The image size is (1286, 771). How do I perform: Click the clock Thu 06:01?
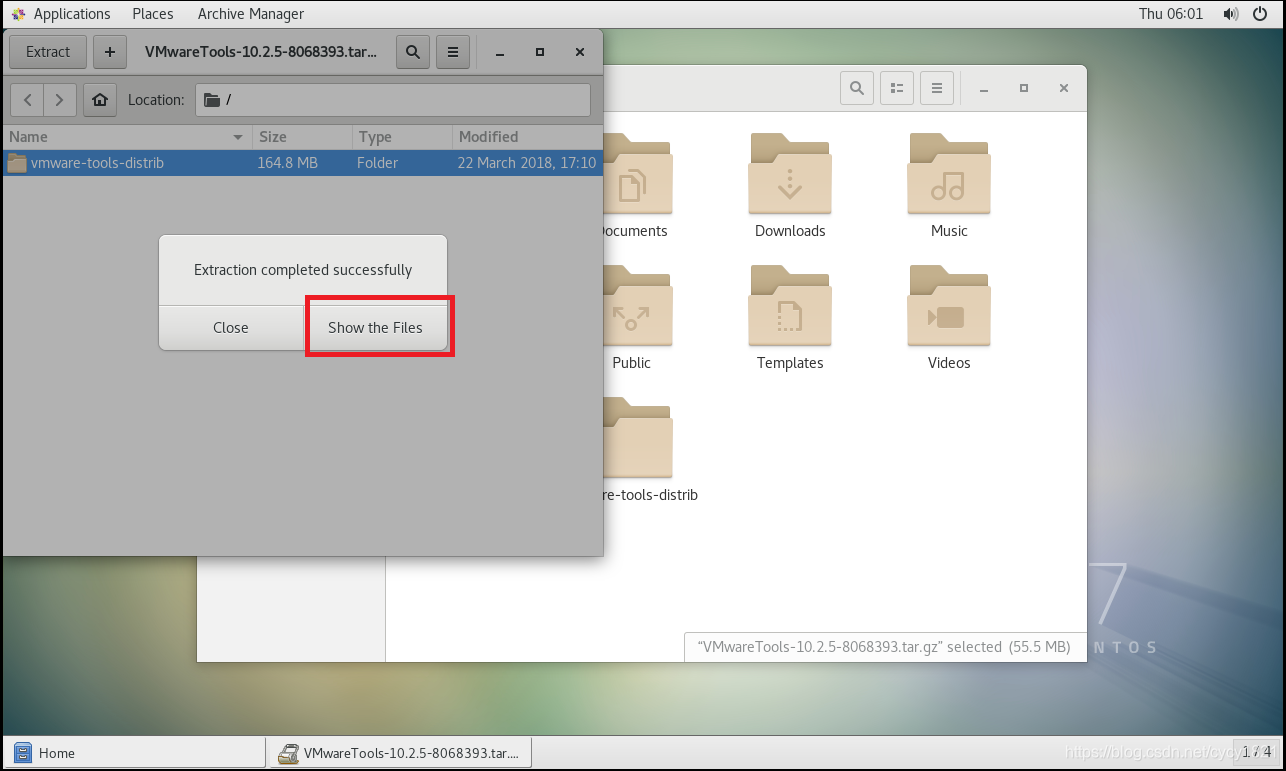1171,14
